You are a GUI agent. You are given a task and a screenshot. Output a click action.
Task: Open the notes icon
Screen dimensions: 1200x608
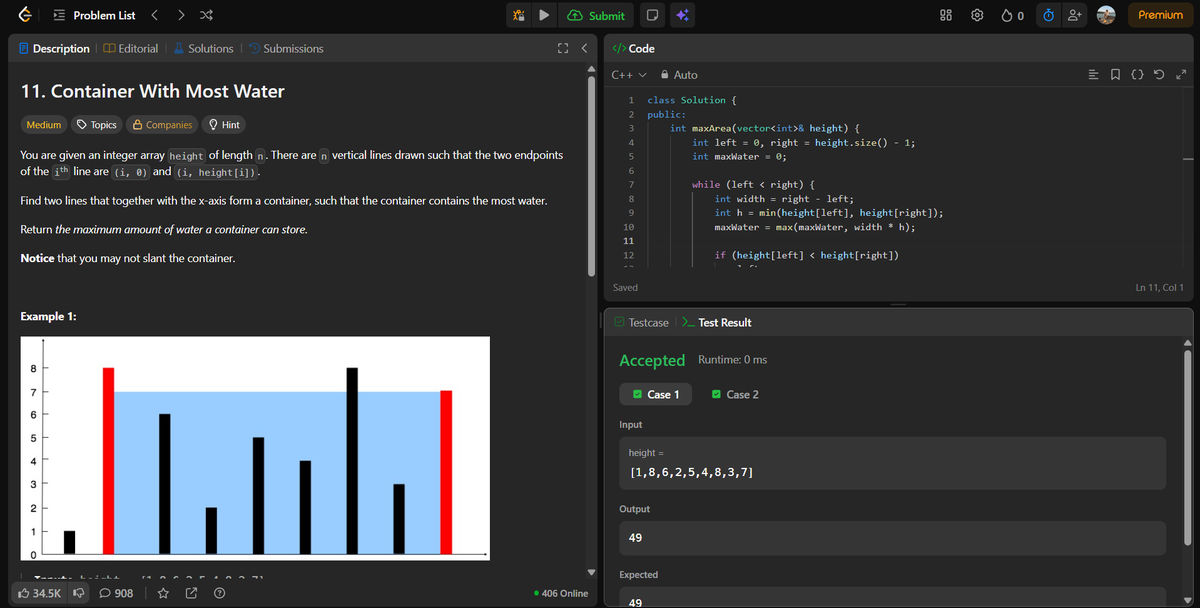point(652,15)
